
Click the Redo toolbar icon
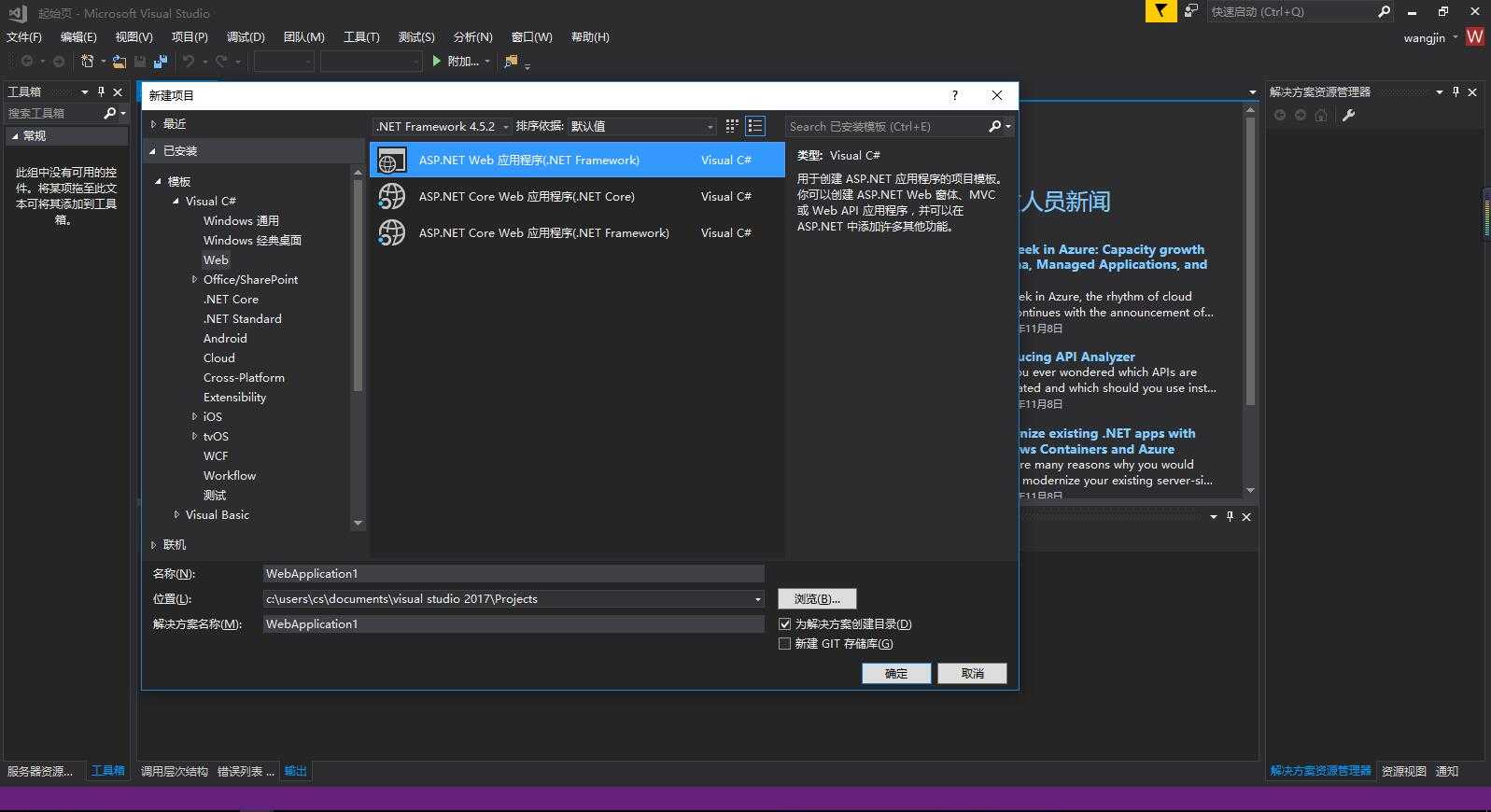pyautogui.click(x=221, y=62)
